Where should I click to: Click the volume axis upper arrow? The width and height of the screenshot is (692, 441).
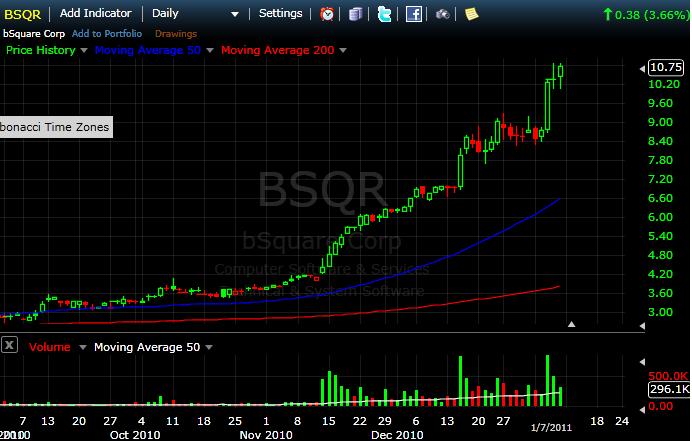(x=643, y=362)
